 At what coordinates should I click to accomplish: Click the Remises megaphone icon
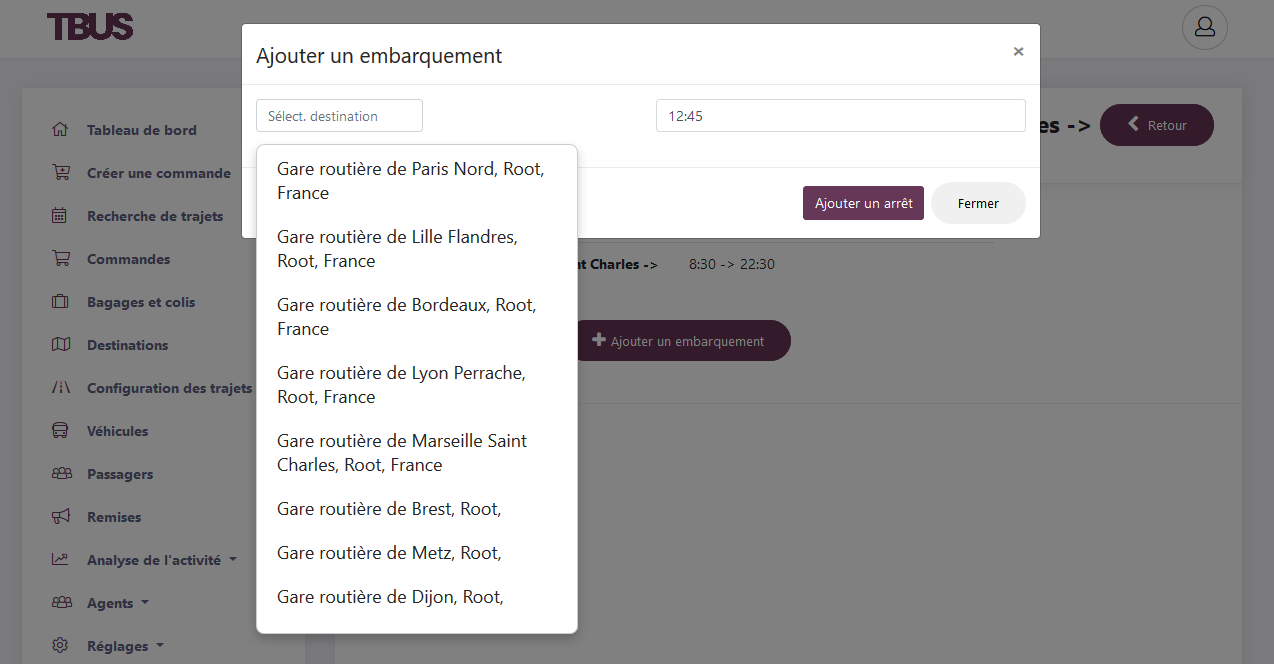60,517
